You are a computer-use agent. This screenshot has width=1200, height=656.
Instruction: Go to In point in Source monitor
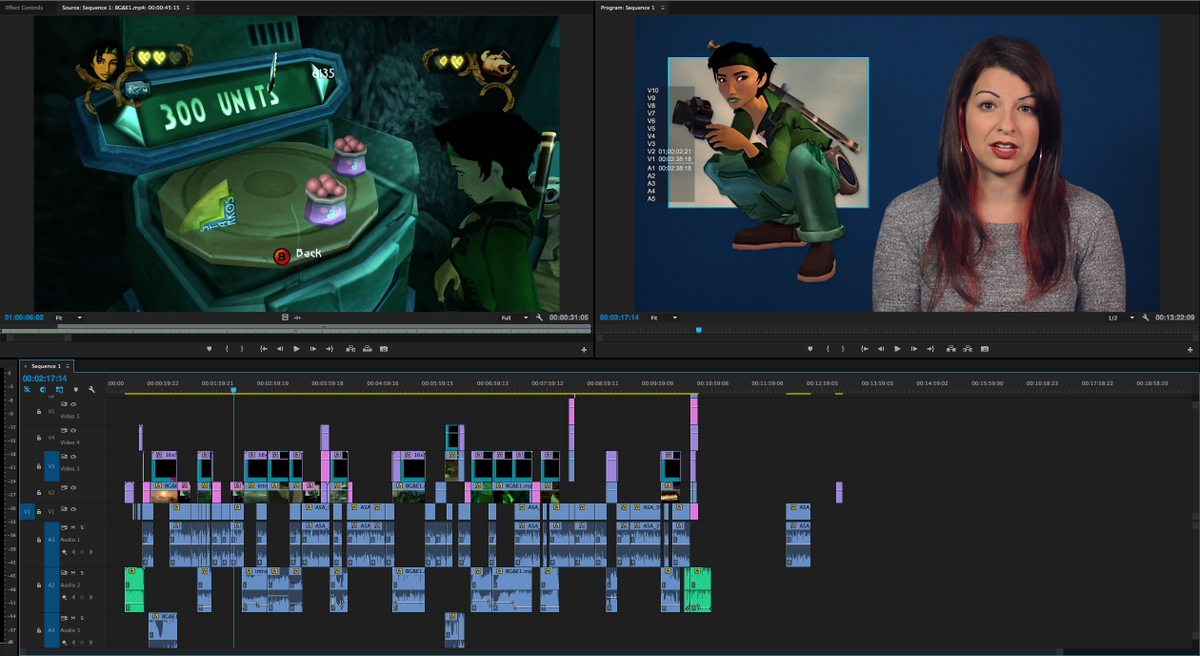(263, 349)
